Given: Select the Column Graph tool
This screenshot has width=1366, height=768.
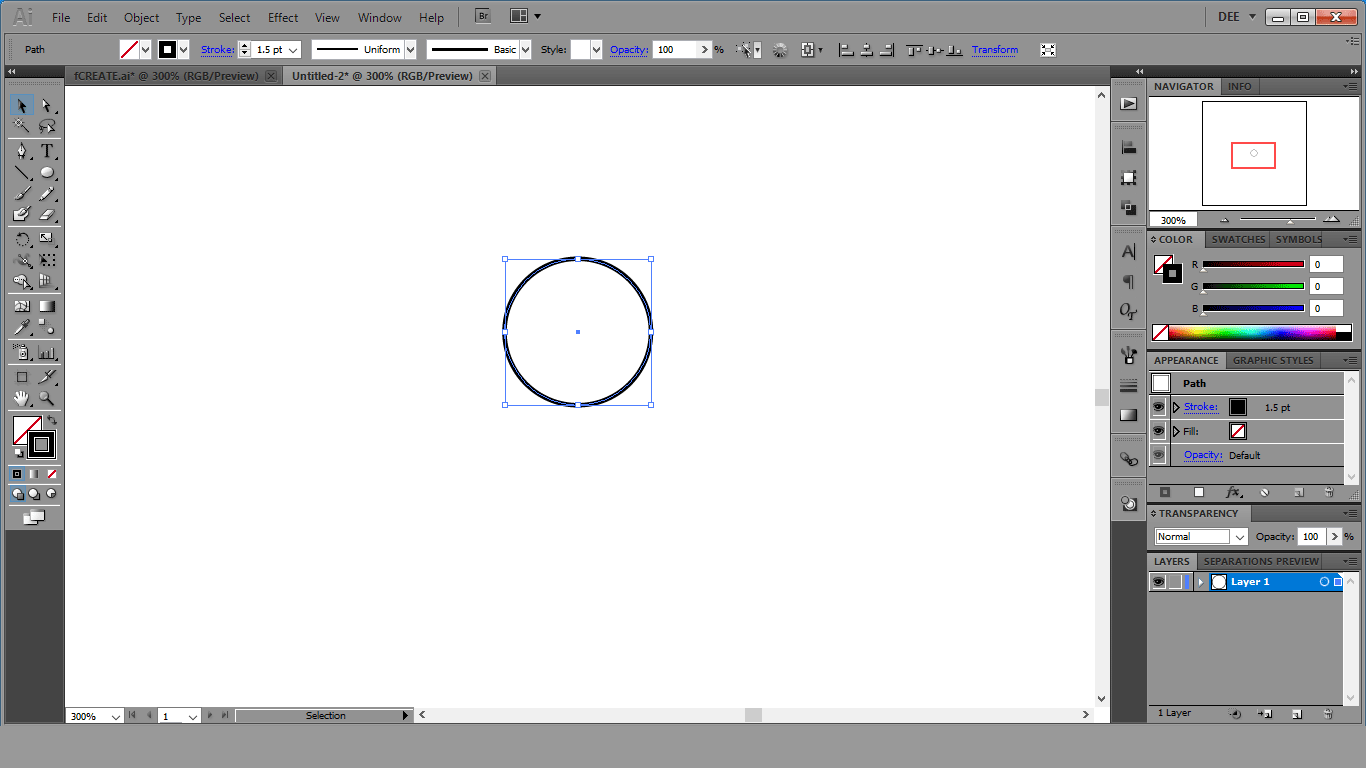Looking at the screenshot, I should point(46,352).
